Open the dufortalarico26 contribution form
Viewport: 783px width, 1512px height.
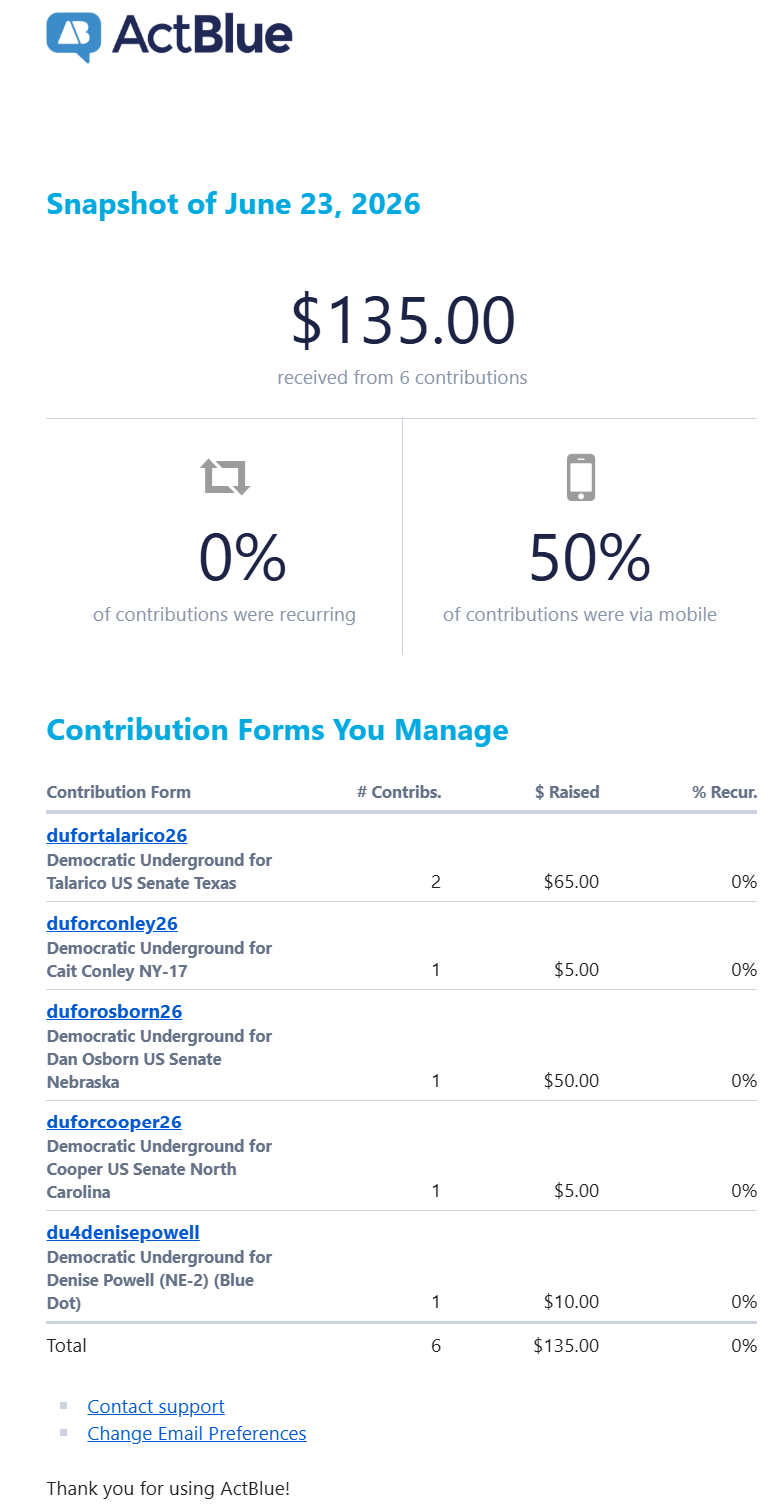[117, 835]
